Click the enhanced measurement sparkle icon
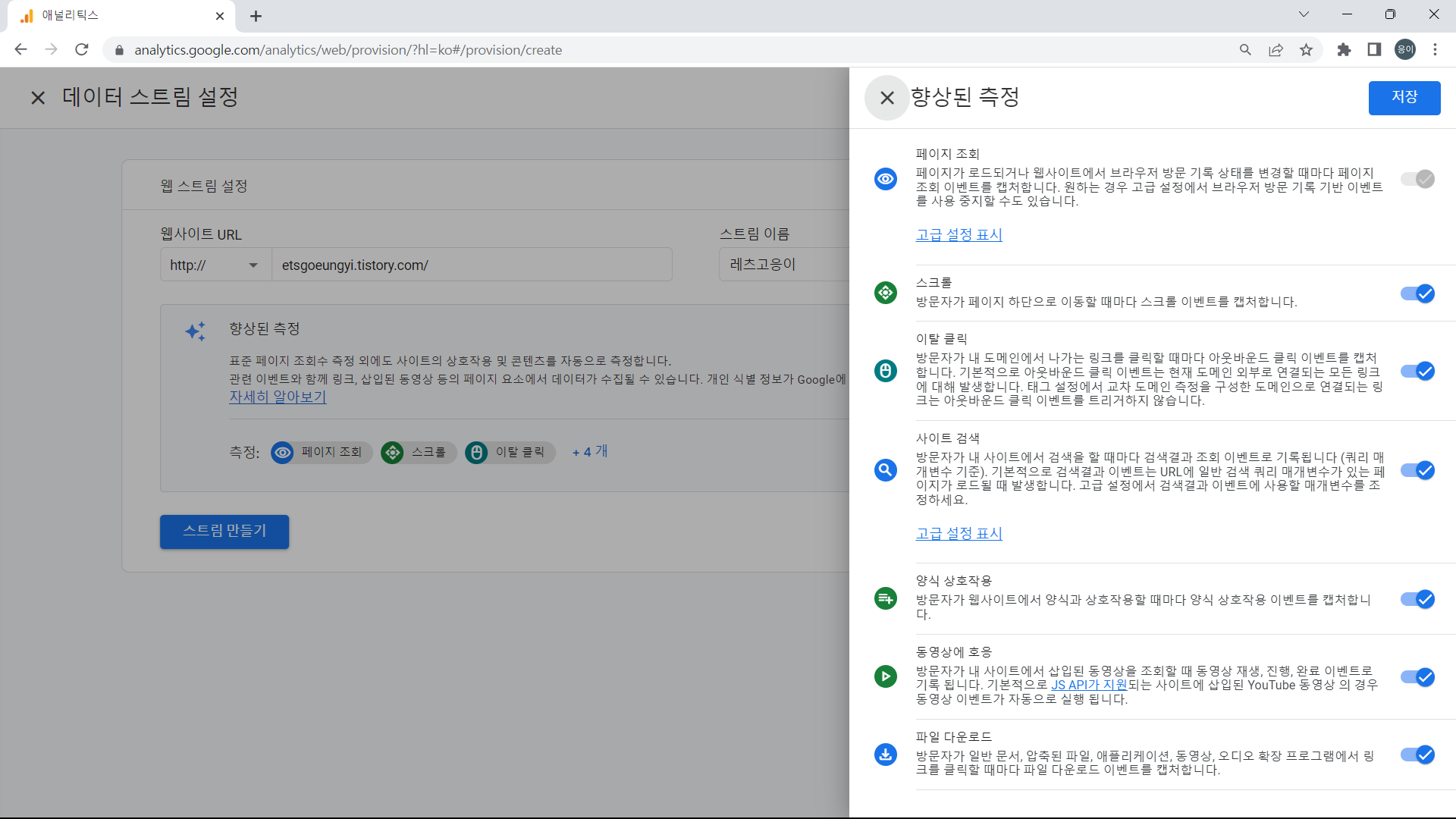The height and width of the screenshot is (819, 1456). pos(196,331)
